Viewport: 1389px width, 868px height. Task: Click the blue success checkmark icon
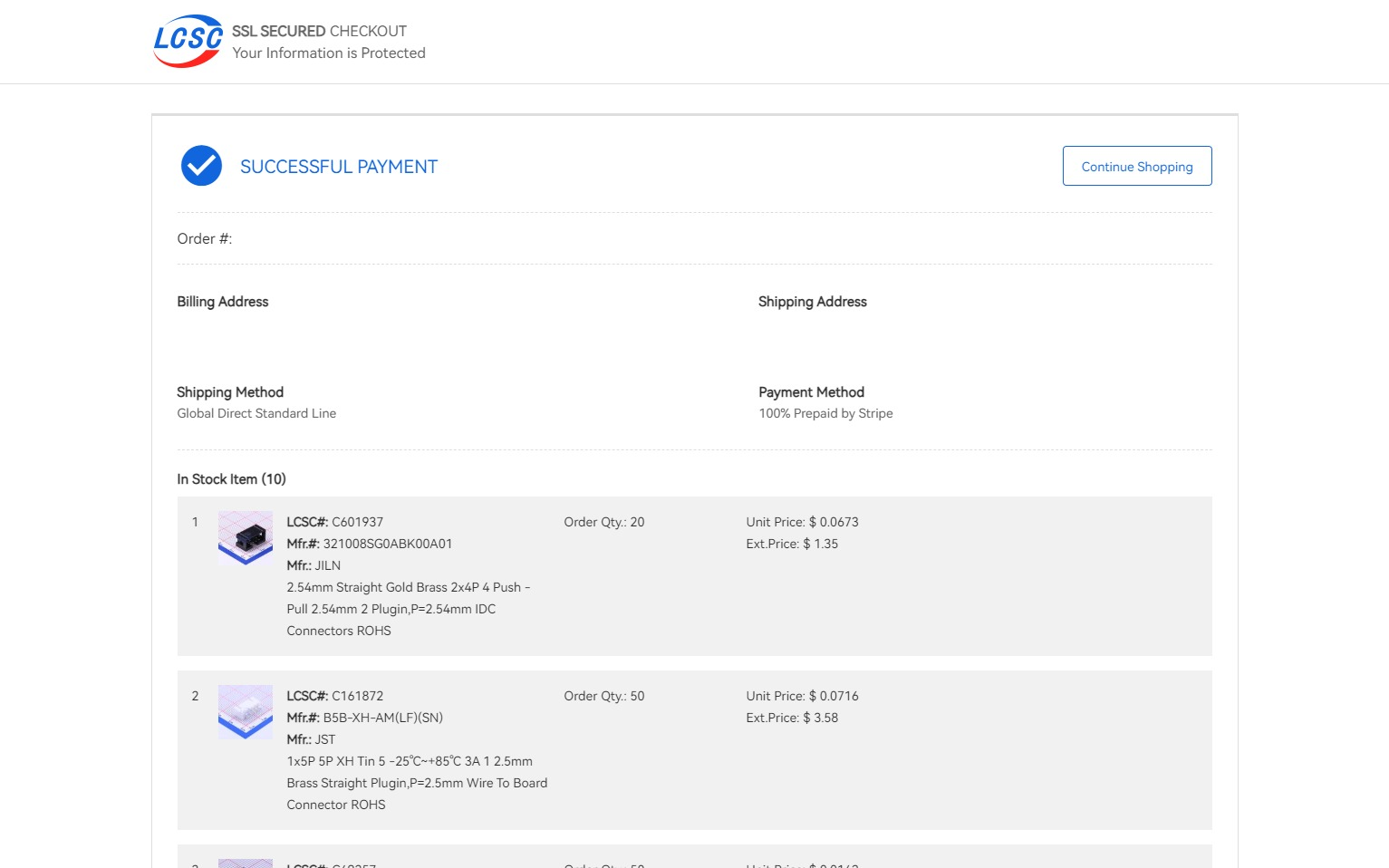tap(201, 166)
